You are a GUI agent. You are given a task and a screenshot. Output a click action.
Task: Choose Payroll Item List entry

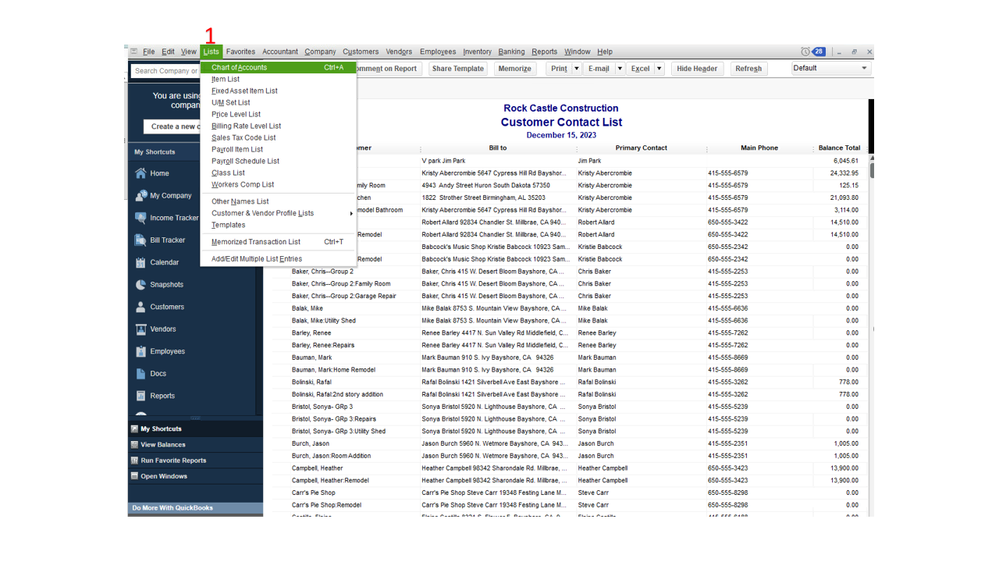278,150
